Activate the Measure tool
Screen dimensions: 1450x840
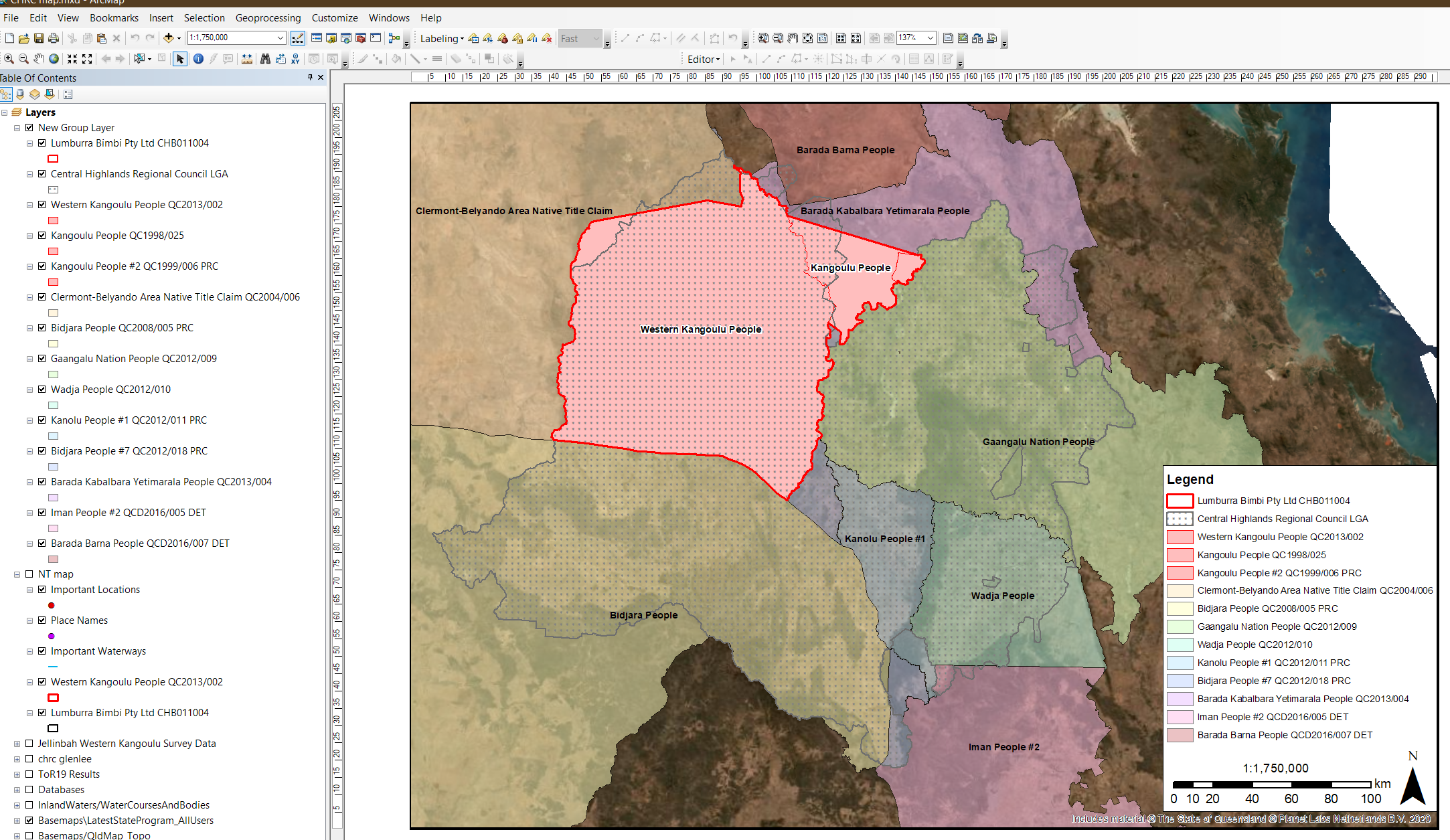(x=246, y=60)
